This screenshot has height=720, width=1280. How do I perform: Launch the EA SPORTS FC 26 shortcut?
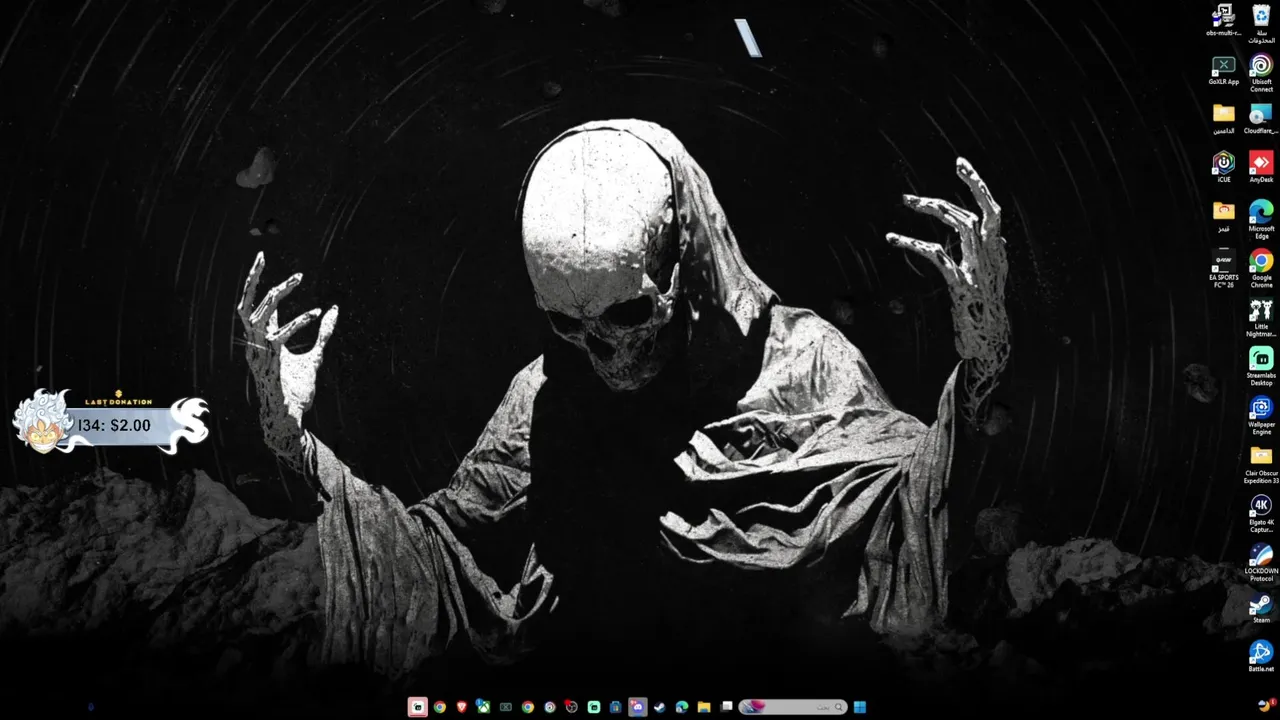[x=1224, y=269]
